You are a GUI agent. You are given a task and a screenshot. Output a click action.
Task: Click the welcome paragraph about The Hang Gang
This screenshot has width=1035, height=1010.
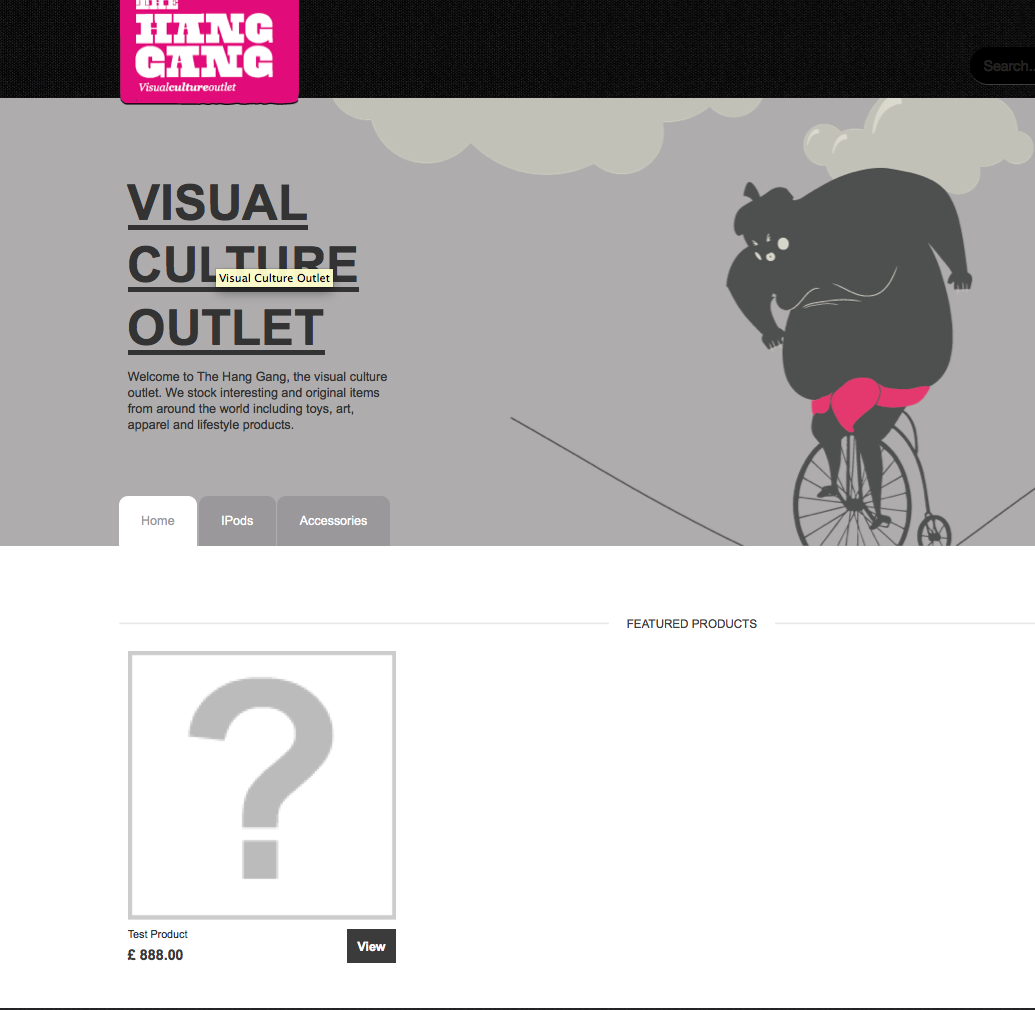pyautogui.click(x=257, y=401)
